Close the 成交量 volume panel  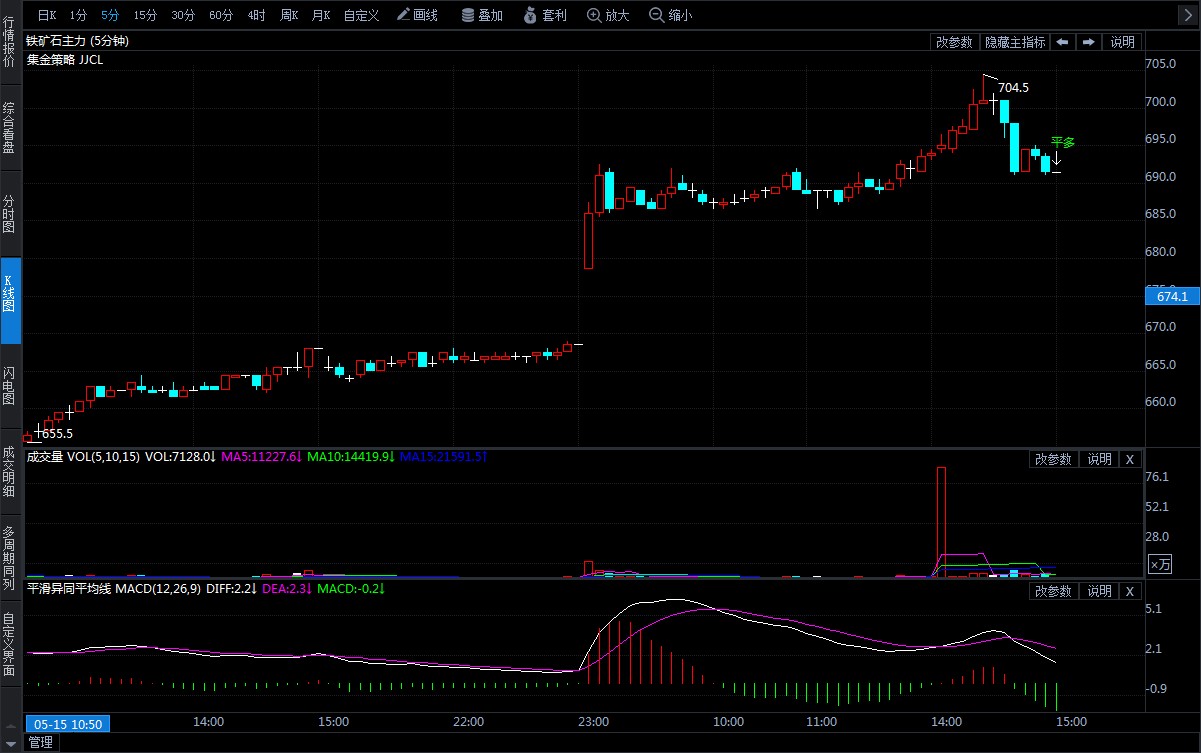[1129, 459]
